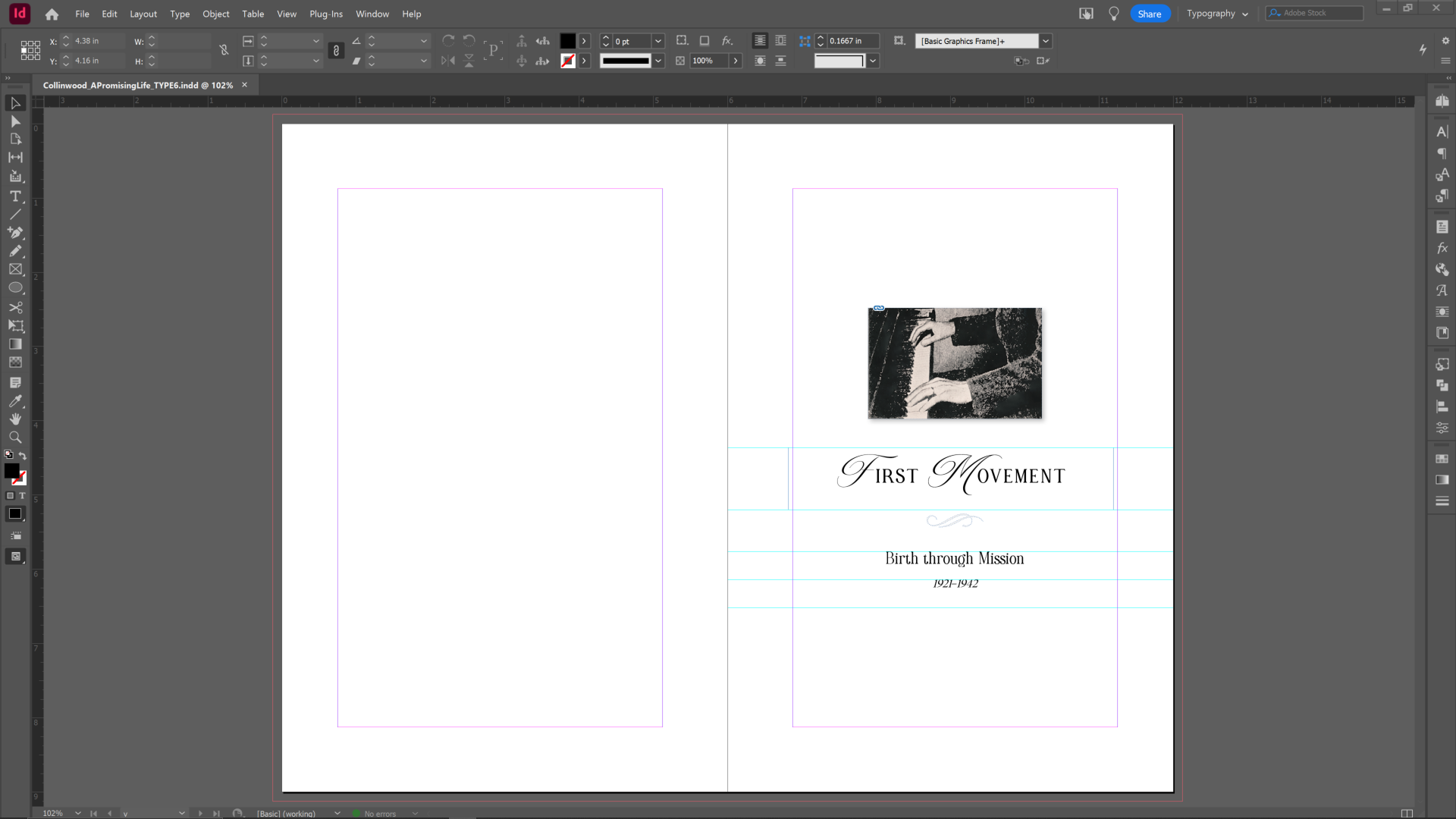Open the Object menu
This screenshot has width=1456, height=819.
click(x=215, y=14)
